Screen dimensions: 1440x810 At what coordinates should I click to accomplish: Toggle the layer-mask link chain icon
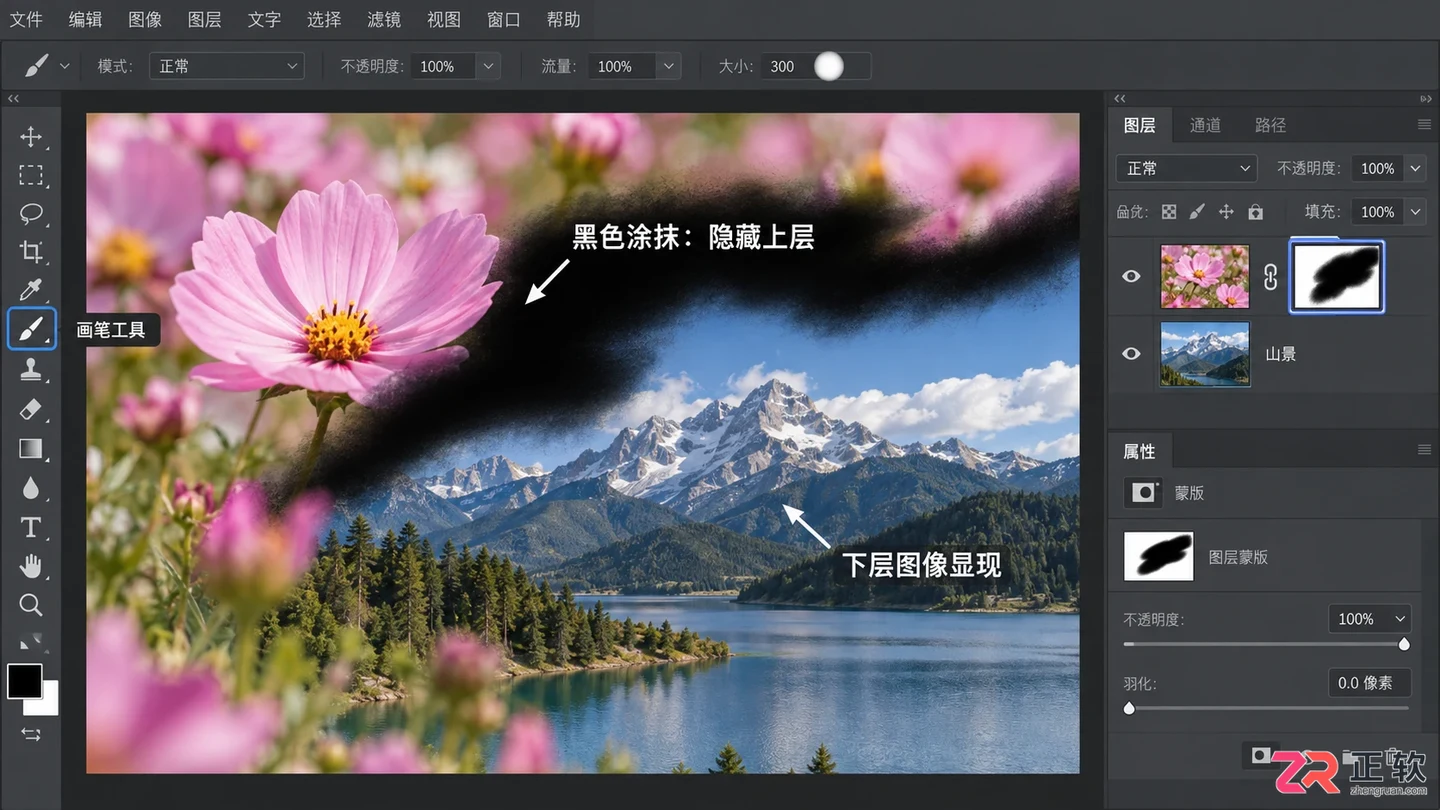tap(1270, 277)
